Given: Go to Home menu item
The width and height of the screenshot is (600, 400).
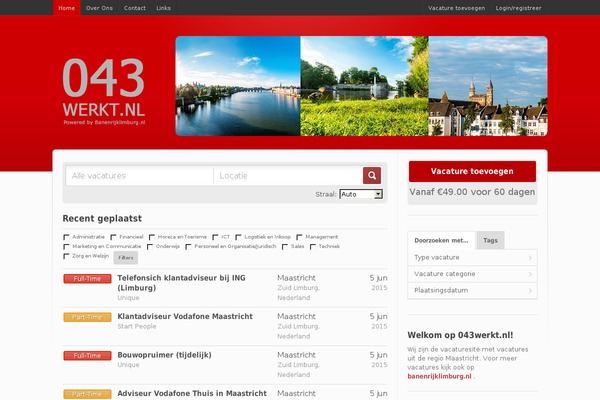Looking at the screenshot, I should [67, 8].
